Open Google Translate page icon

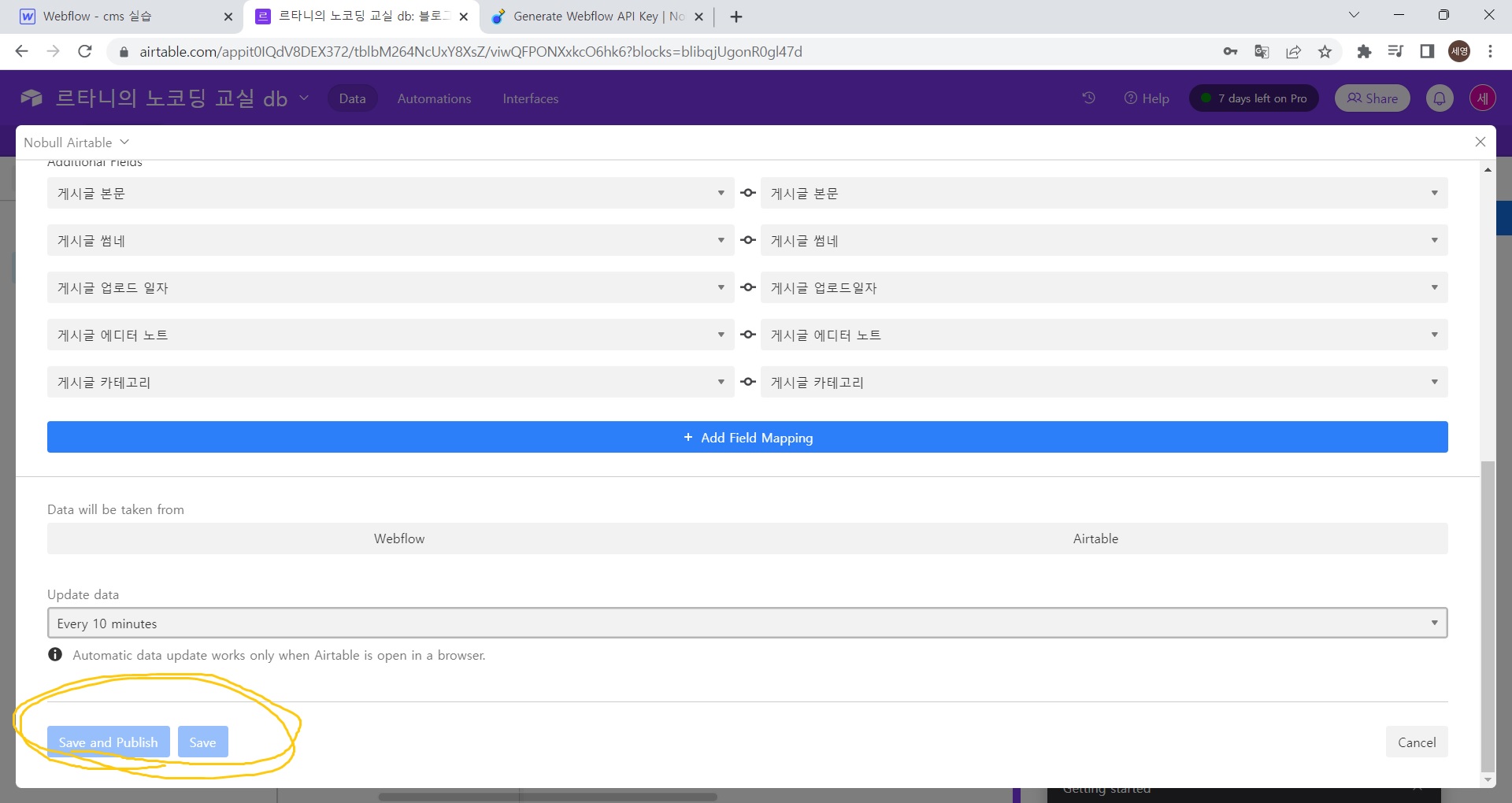[x=1262, y=51]
